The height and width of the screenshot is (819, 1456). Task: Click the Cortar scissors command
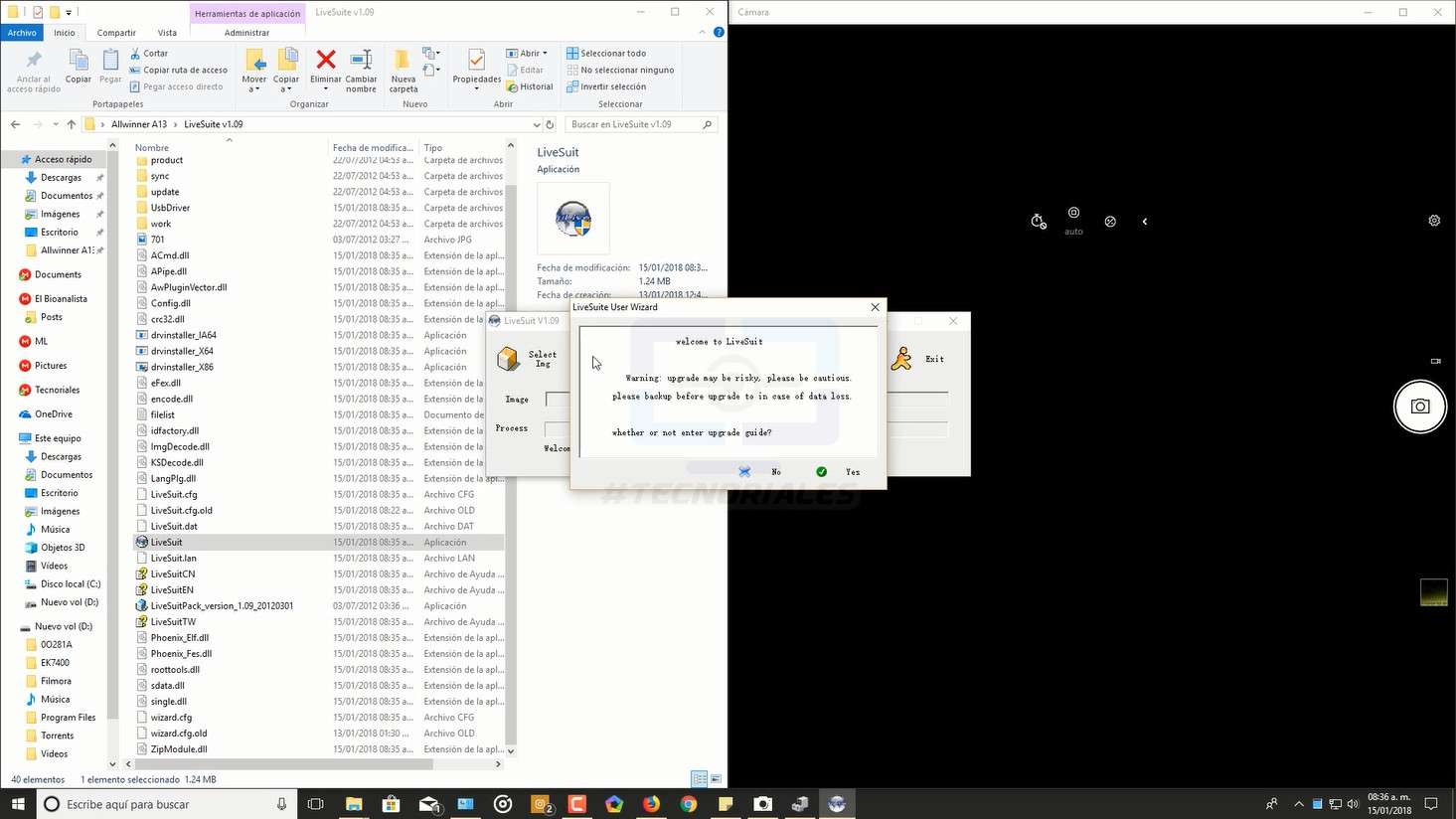[x=149, y=54]
